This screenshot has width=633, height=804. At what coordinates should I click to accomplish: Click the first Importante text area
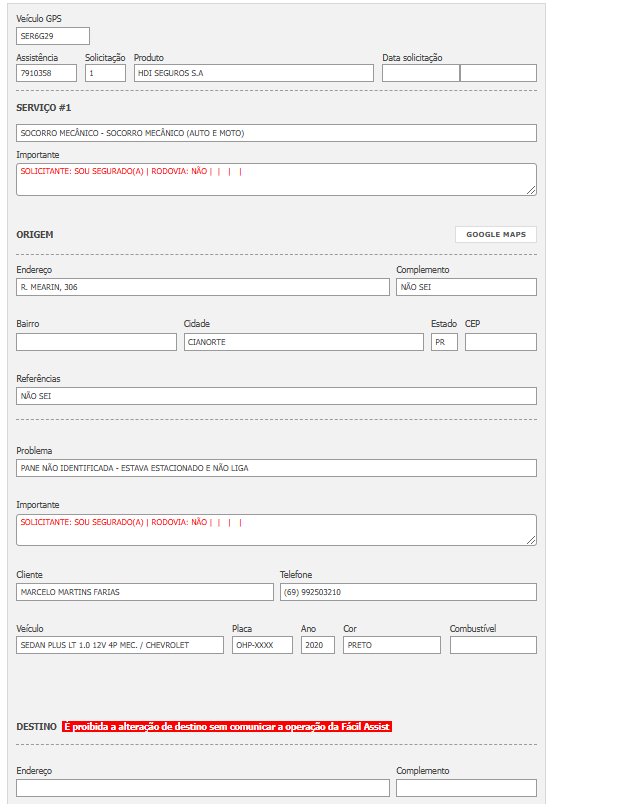(x=276, y=179)
